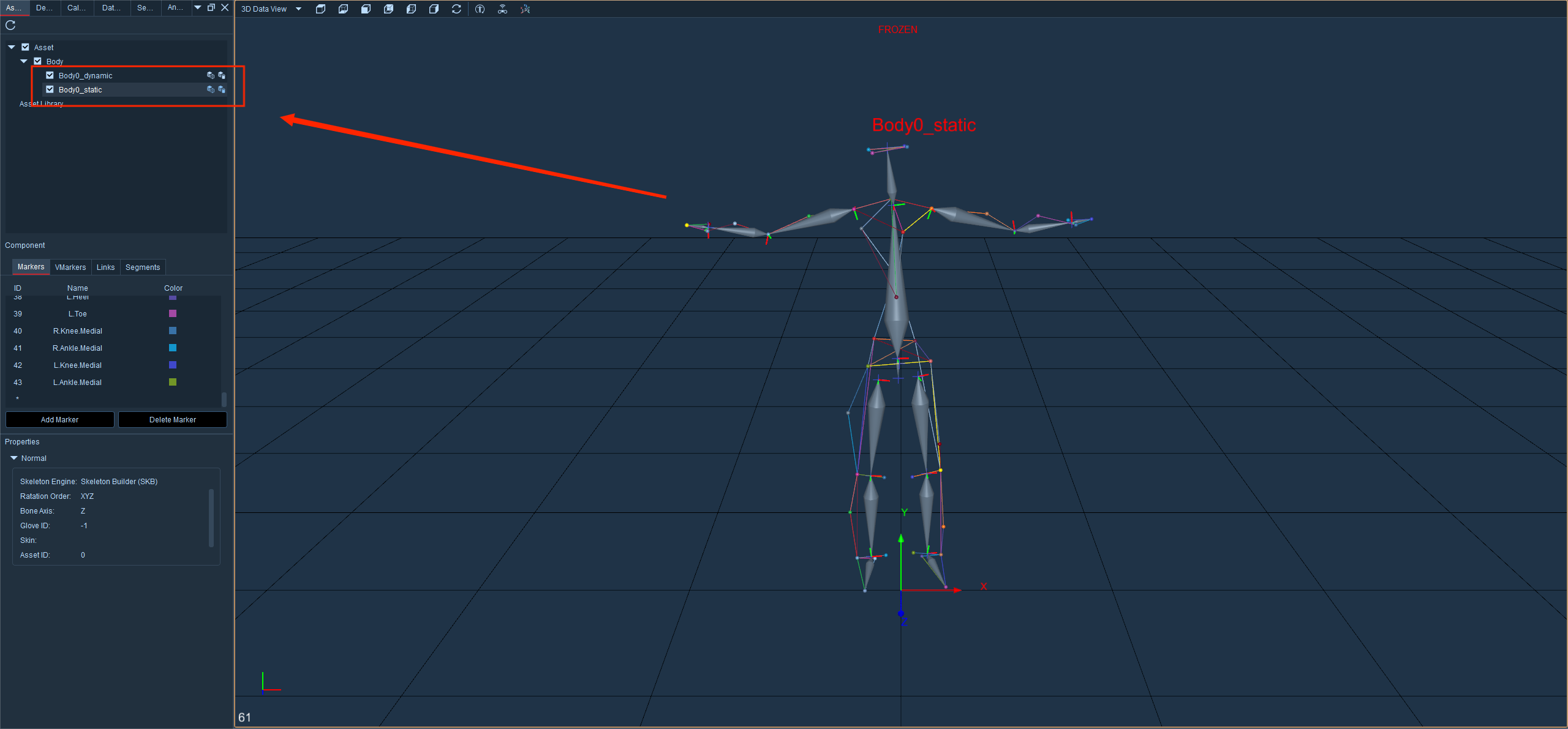Switch to the Segments tab
Image resolution: width=1568 pixels, height=729 pixels.
coord(143,267)
